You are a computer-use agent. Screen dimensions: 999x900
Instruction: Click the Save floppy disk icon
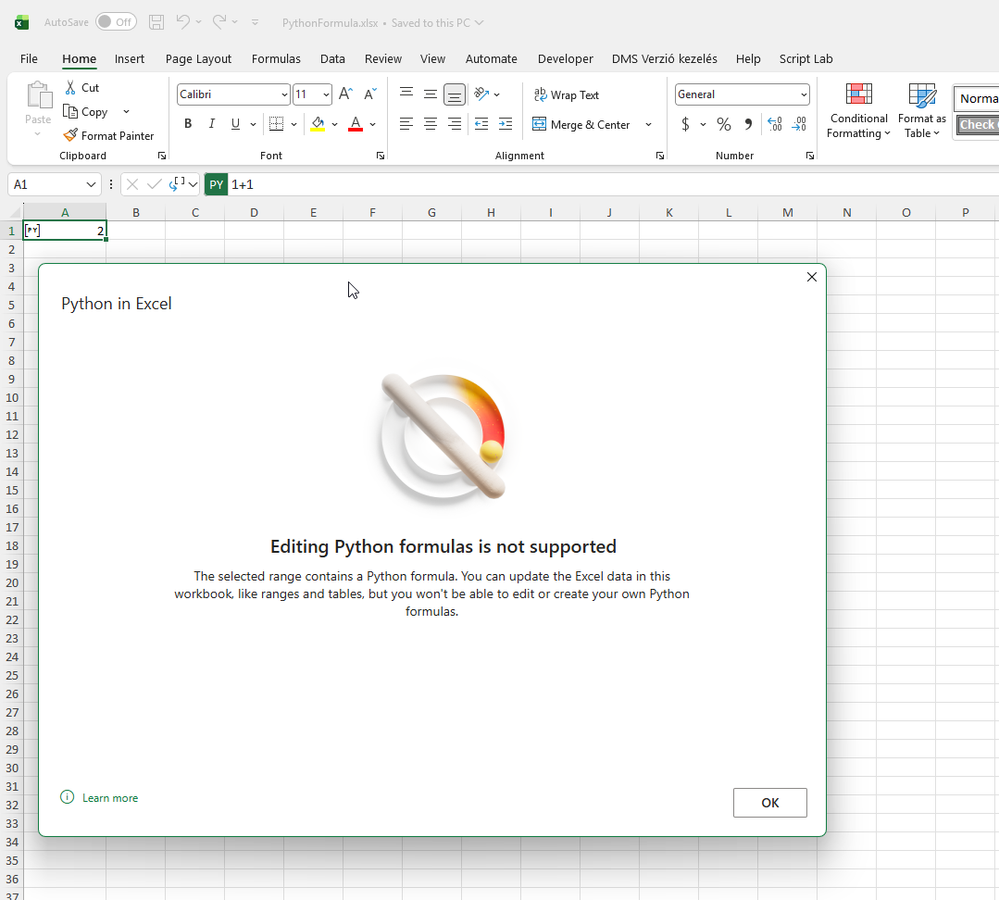tap(156, 22)
